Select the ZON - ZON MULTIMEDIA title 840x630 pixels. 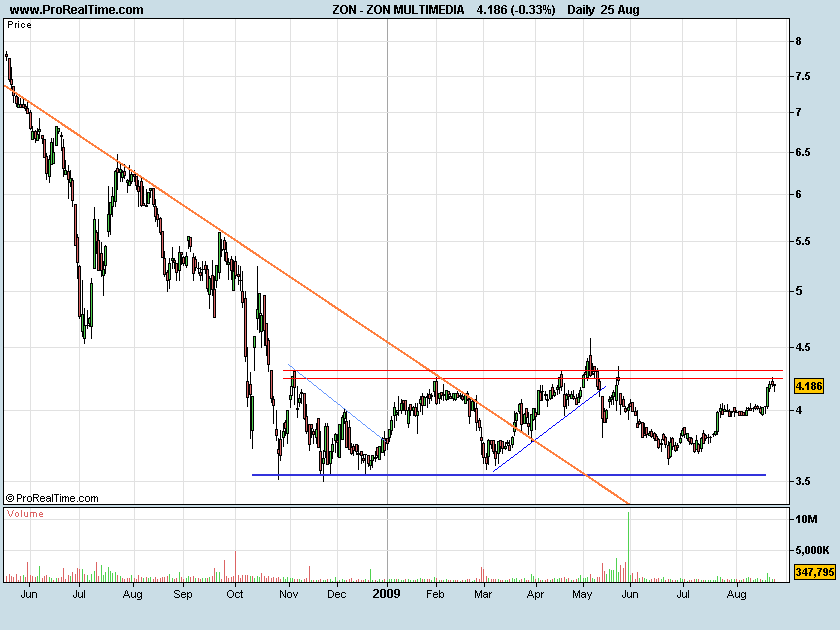click(398, 10)
